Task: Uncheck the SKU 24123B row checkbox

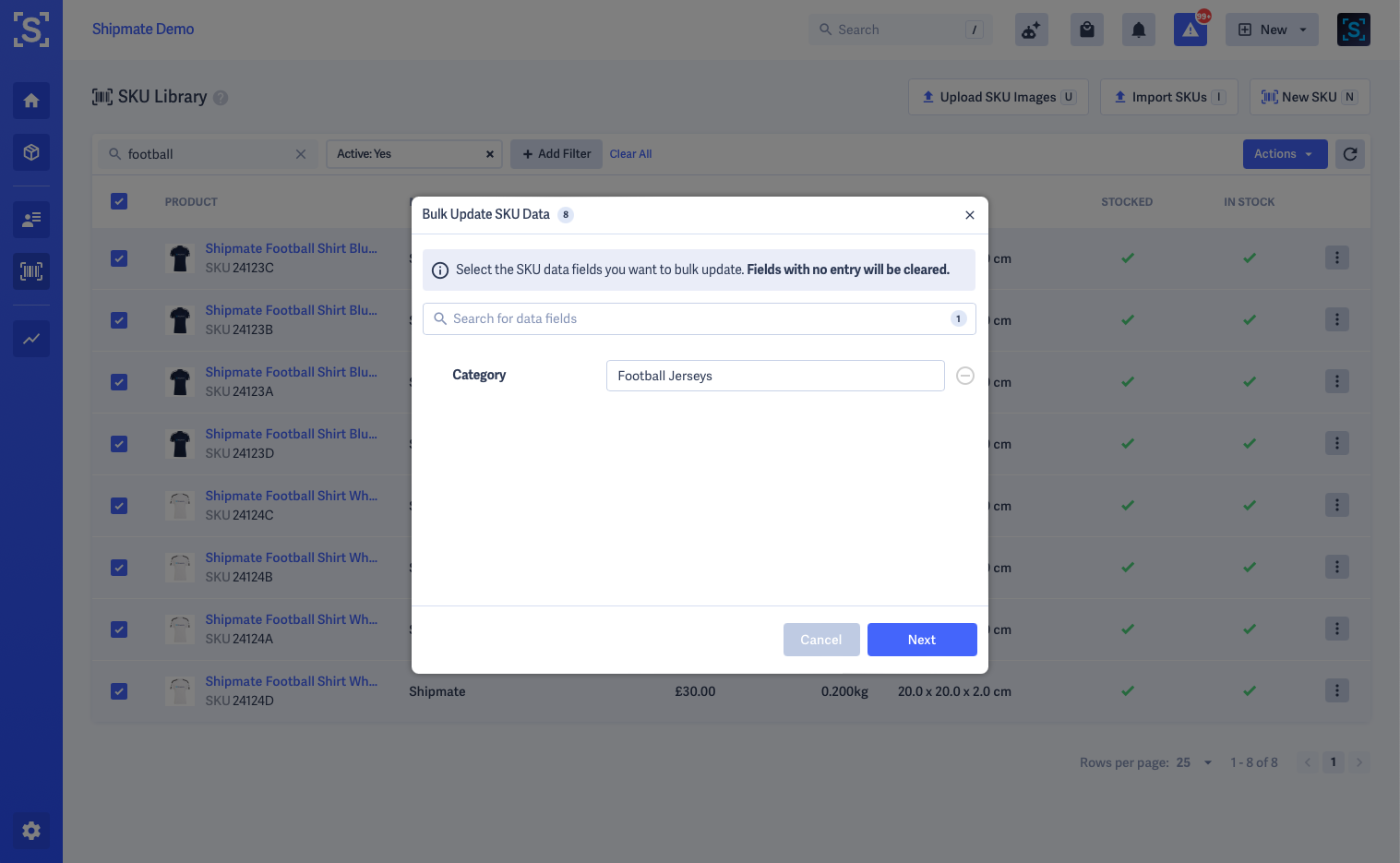Action: (x=119, y=320)
